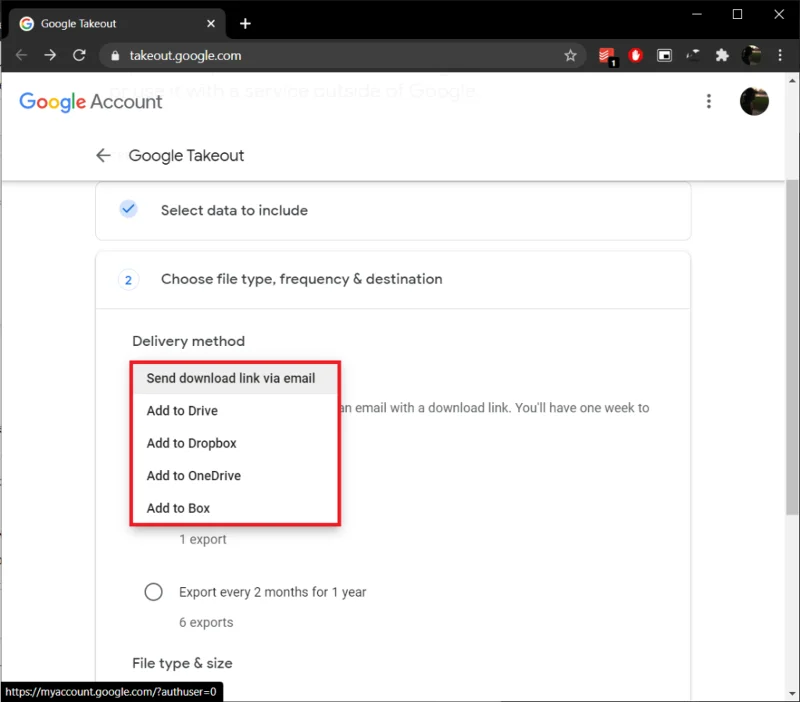The height and width of the screenshot is (702, 800).
Task: Click the scrollbar up arrow
Action: [791, 81]
